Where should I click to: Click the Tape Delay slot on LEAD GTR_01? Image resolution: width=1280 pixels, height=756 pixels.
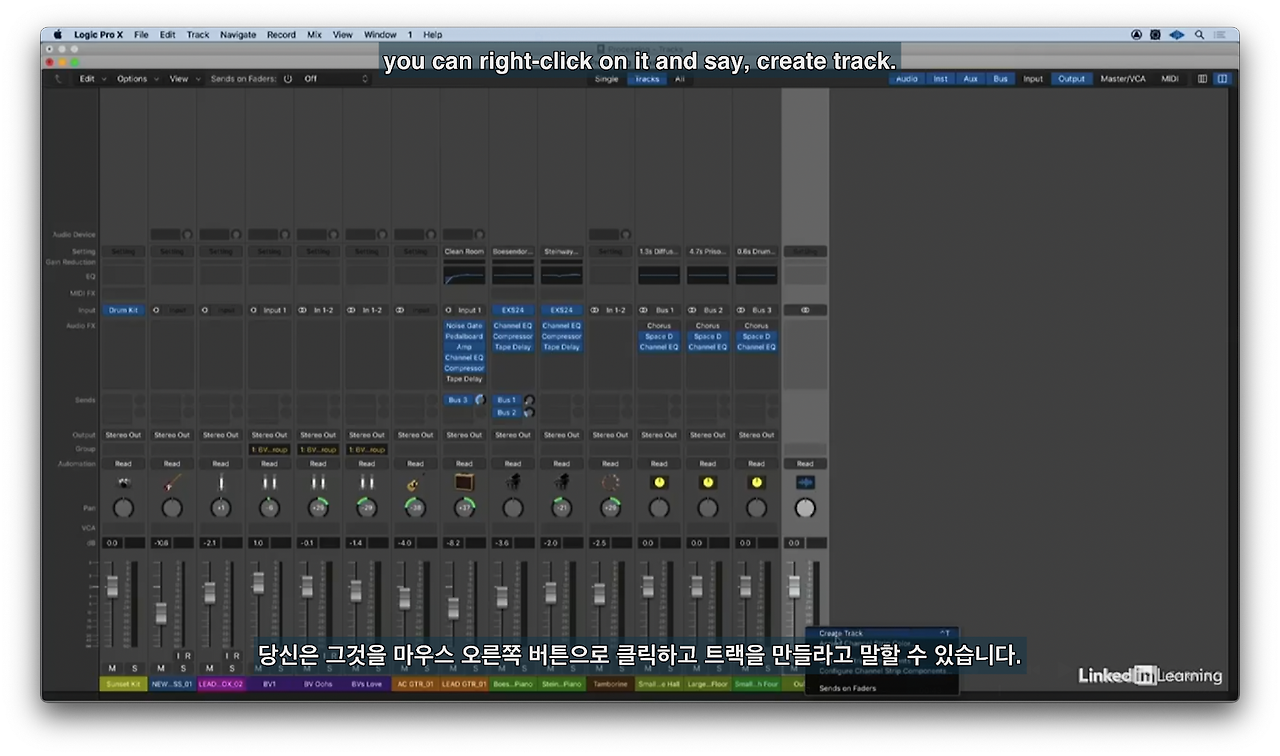click(464, 379)
